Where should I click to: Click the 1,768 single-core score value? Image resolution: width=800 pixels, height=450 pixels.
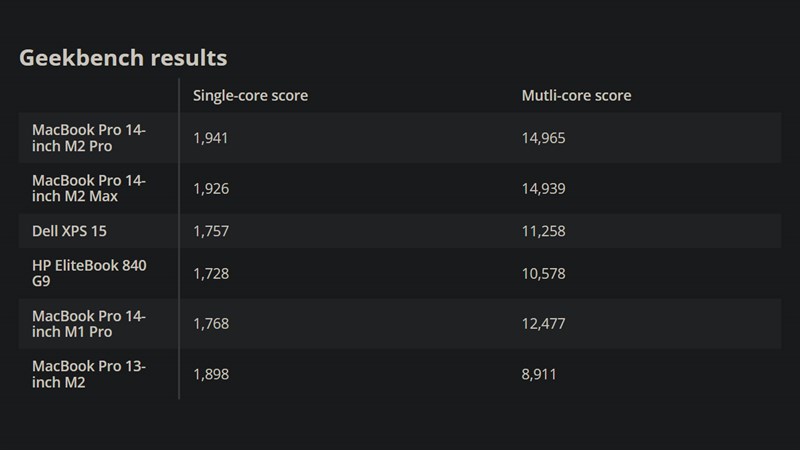point(211,324)
